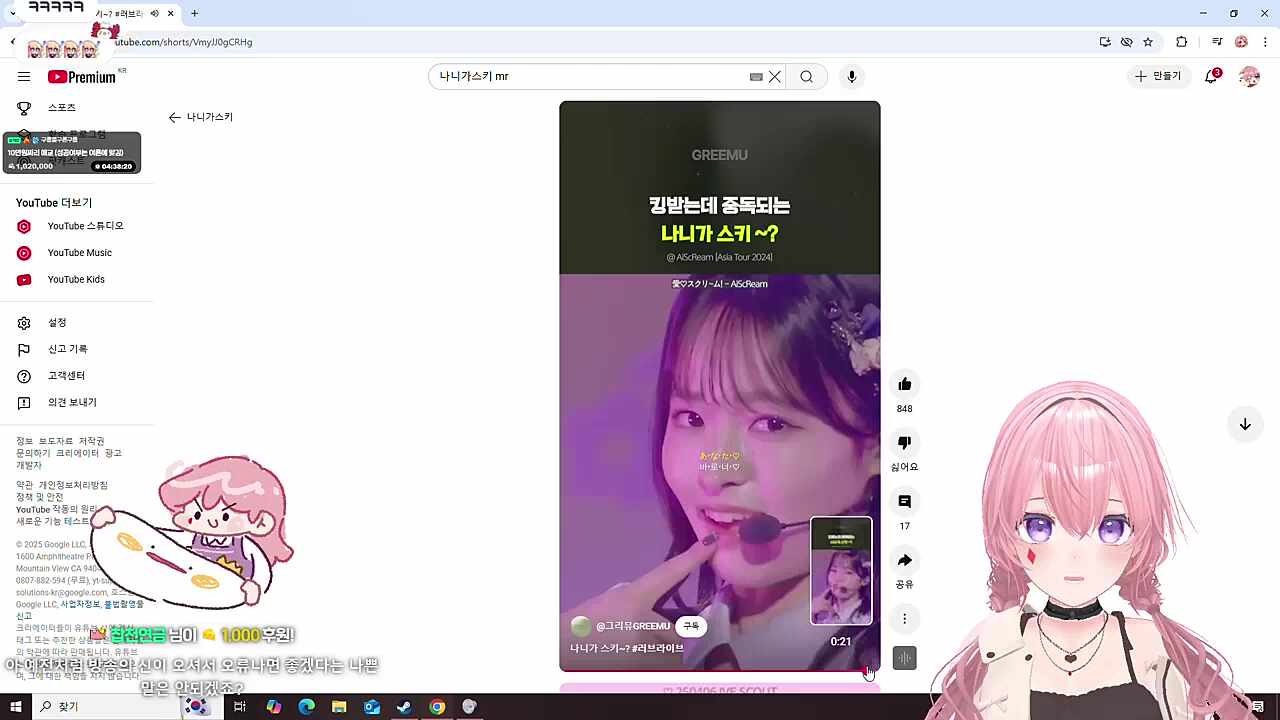This screenshot has height=720, width=1280.
Task: Open the @그리뮤GREEMU channel link
Action: [x=633, y=626]
